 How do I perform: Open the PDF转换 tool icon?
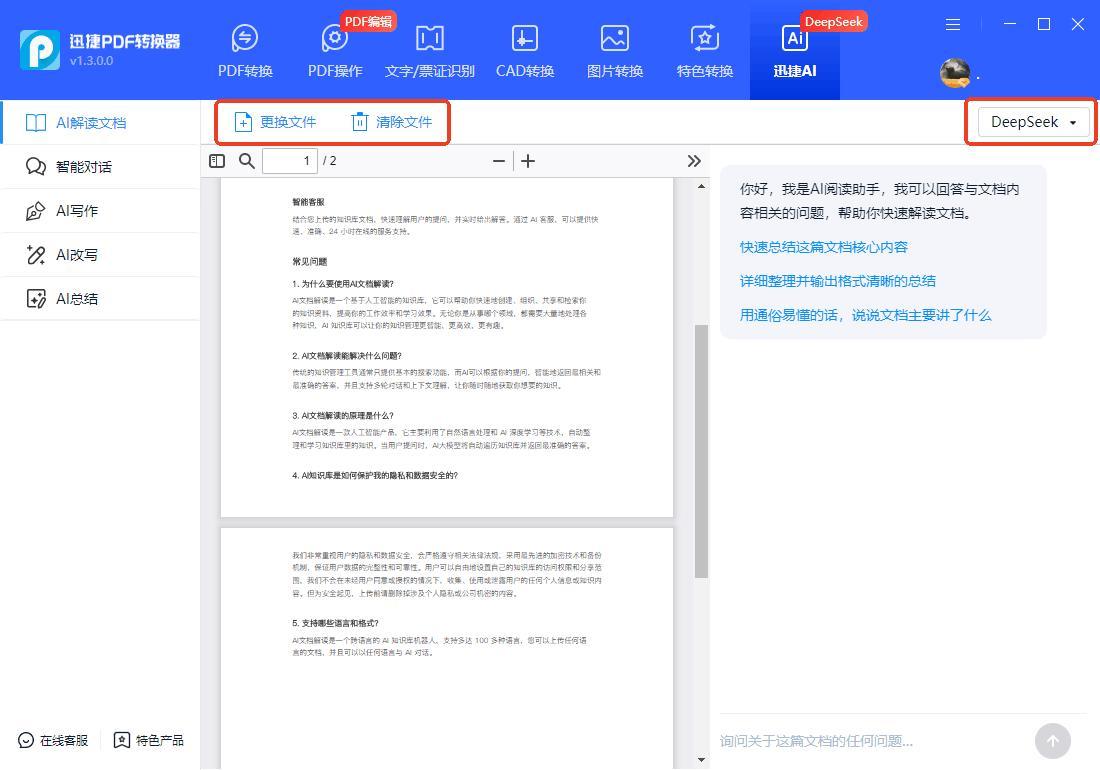click(x=245, y=40)
